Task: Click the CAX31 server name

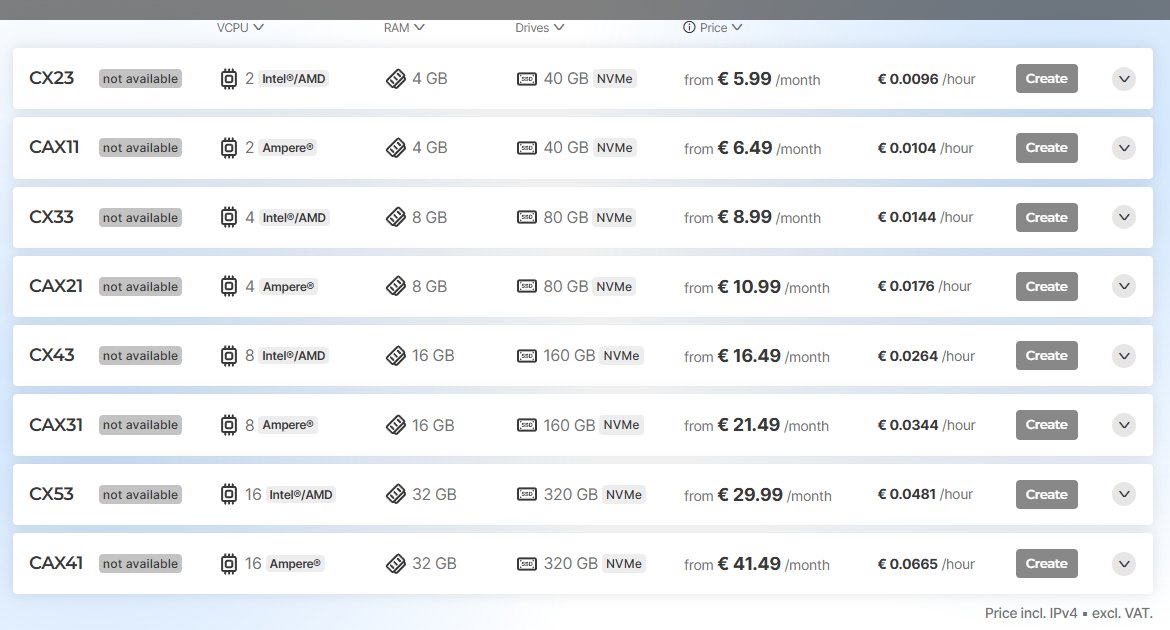Action: (56, 425)
